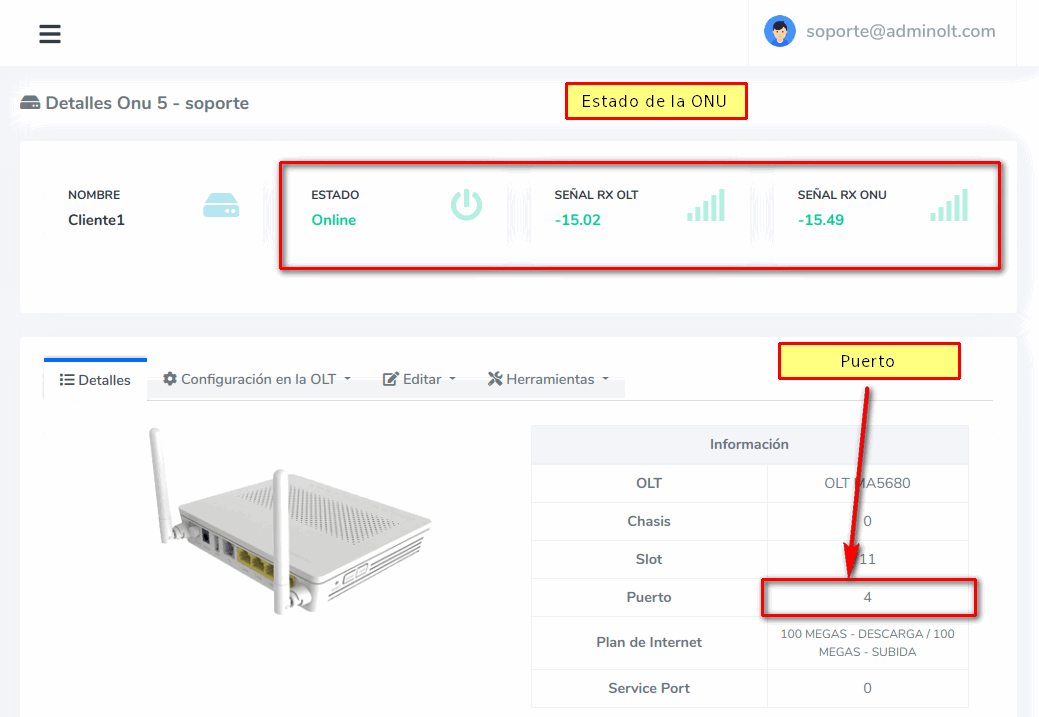Click the wrench icon in Herramientas

tap(495, 379)
